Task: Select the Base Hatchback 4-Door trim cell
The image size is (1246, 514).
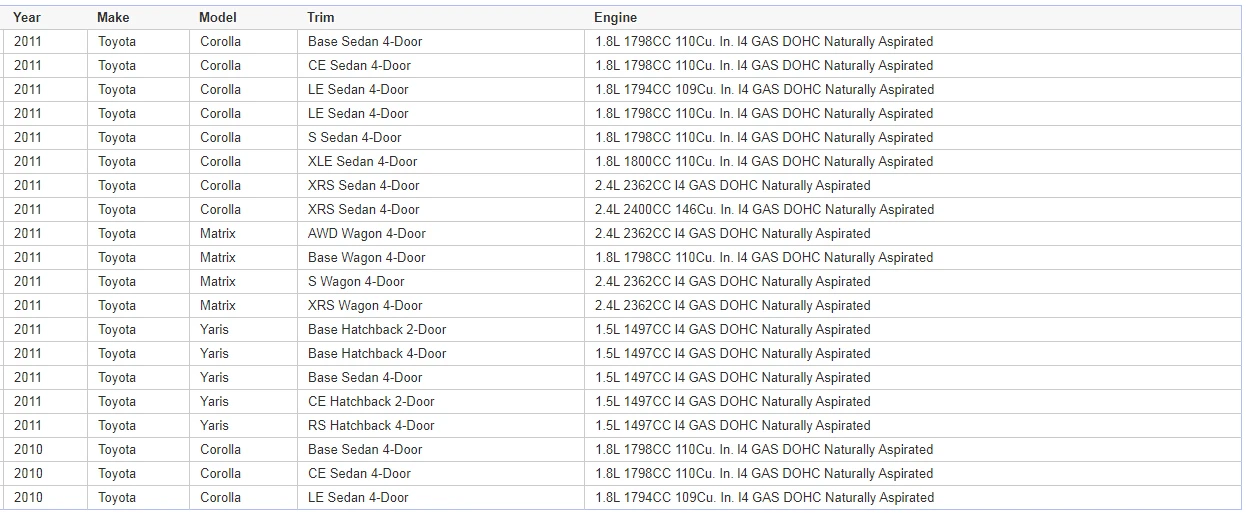Action: [377, 353]
